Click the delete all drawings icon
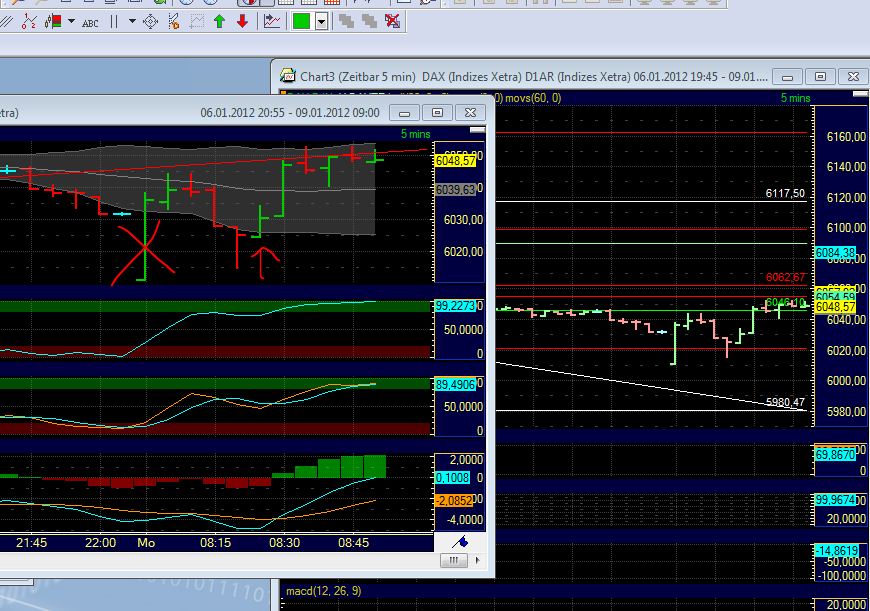The height and width of the screenshot is (611, 870). click(390, 20)
